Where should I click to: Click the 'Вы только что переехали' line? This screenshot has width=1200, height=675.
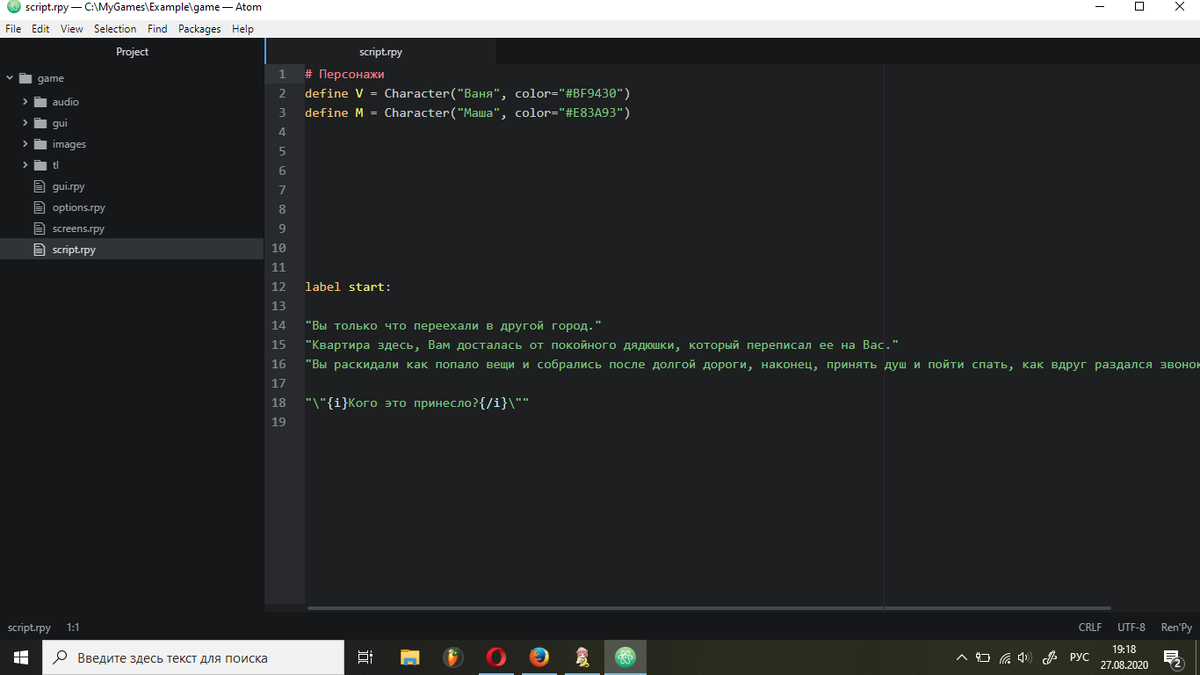453,326
